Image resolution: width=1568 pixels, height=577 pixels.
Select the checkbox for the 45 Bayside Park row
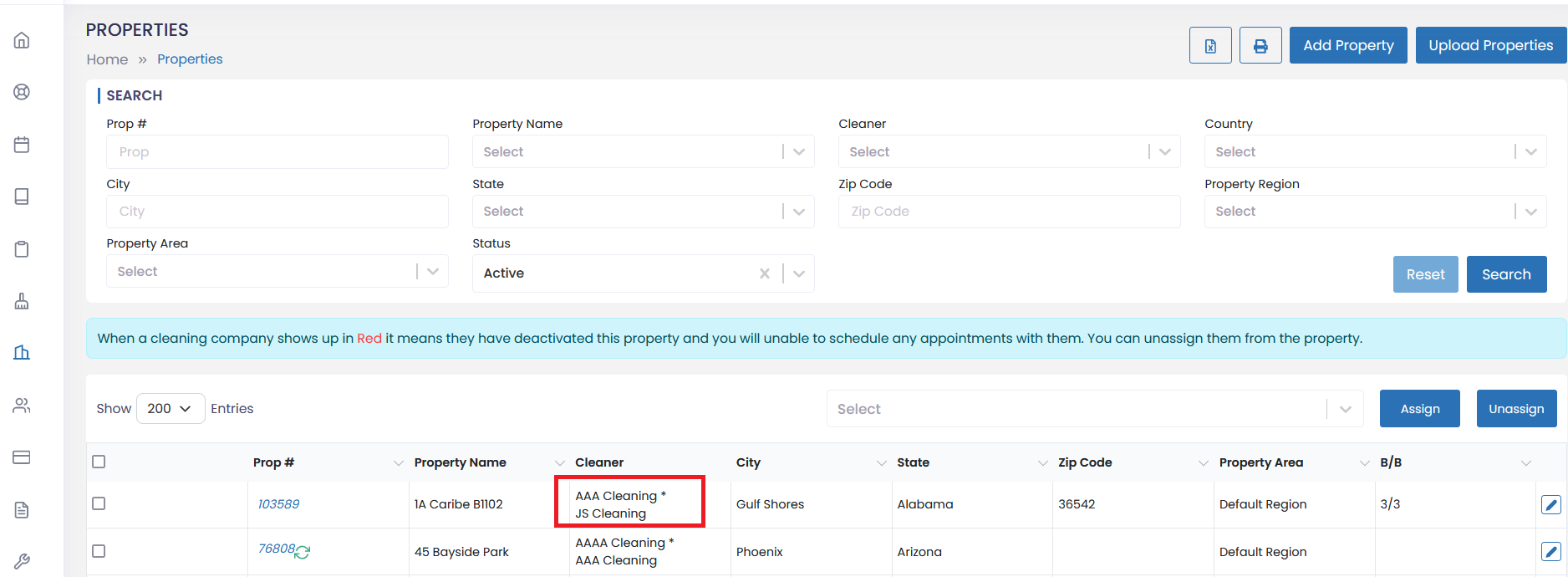pyautogui.click(x=99, y=551)
